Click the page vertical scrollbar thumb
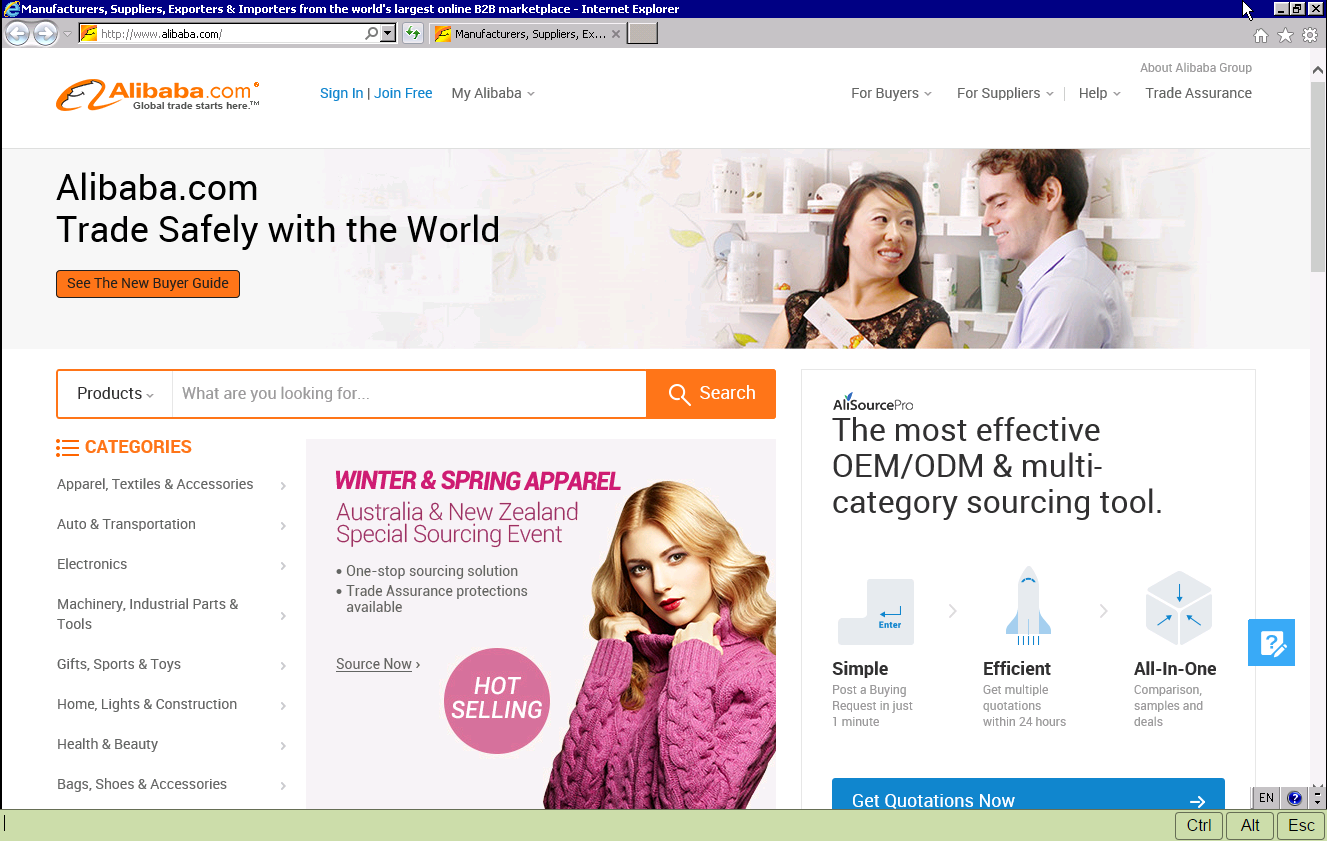Viewport: 1327px width, 841px height. (1318, 175)
